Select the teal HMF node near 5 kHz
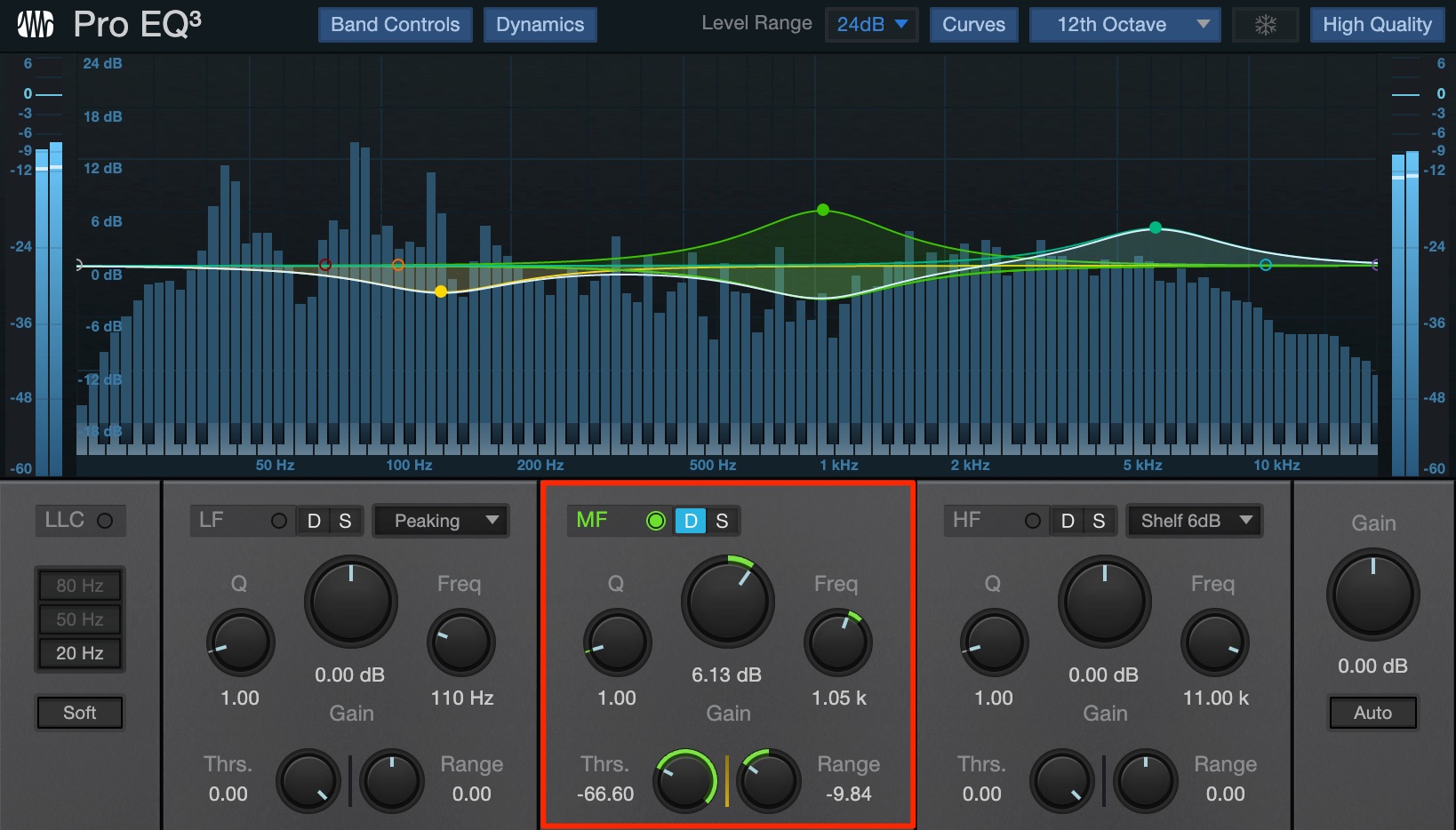 point(1156,227)
